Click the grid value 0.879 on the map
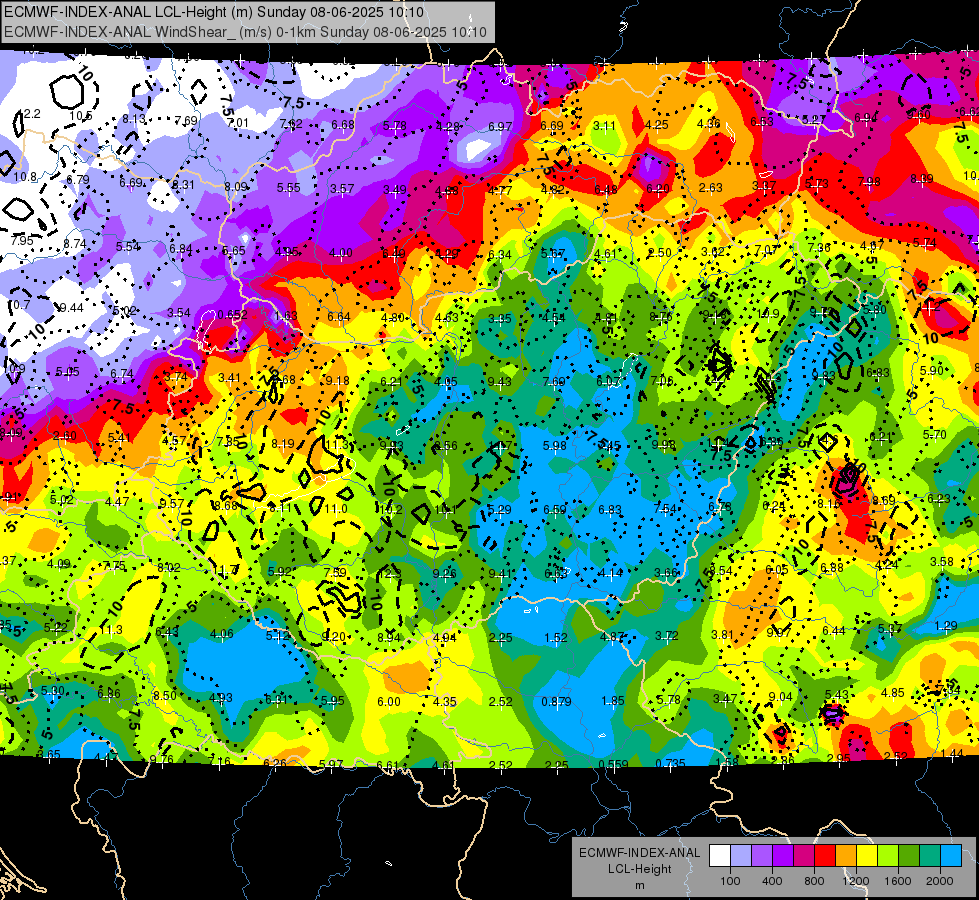The width and height of the screenshot is (979, 900). pyautogui.click(x=556, y=702)
